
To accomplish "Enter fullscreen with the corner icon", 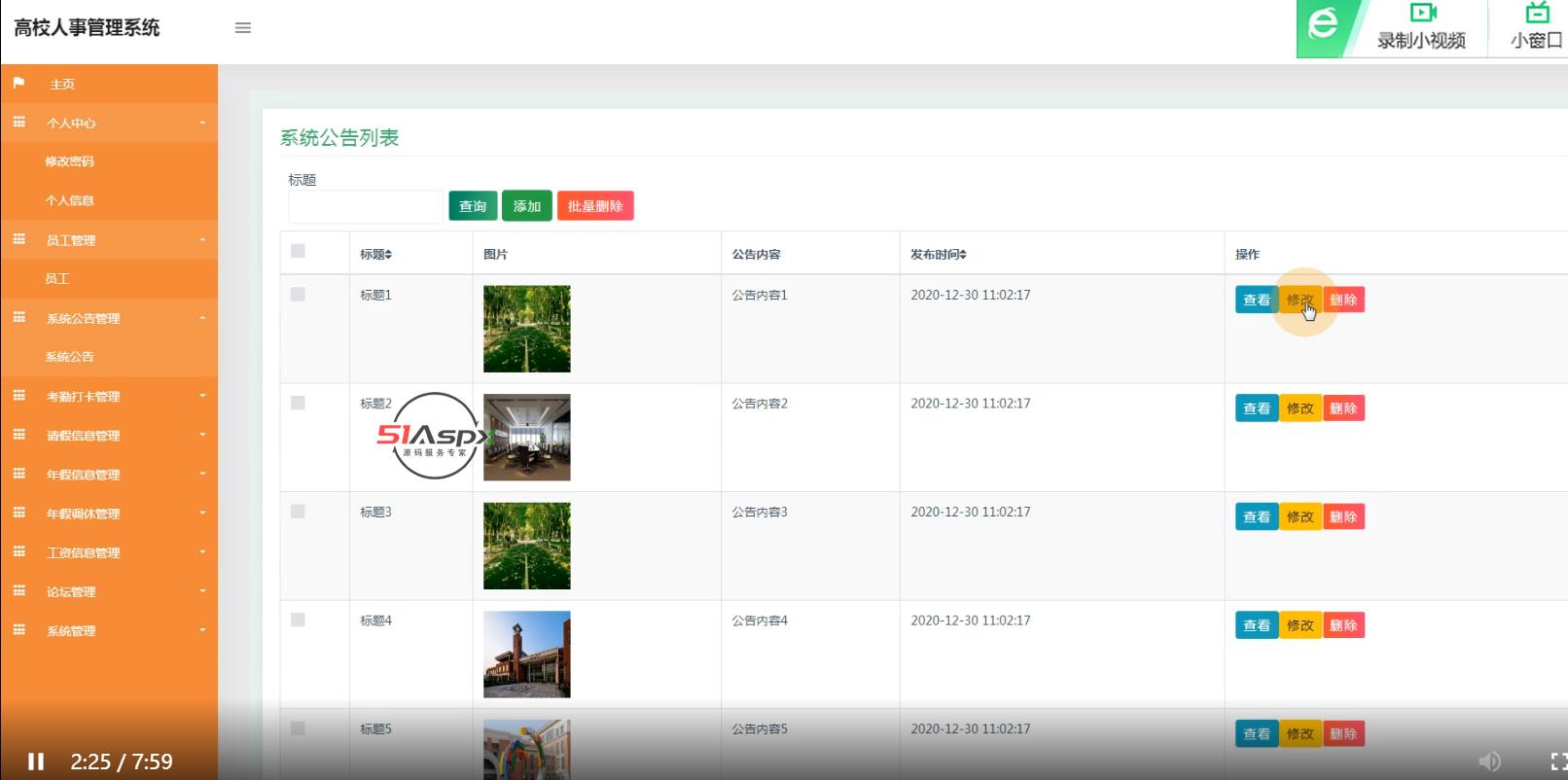I will click(x=1557, y=761).
